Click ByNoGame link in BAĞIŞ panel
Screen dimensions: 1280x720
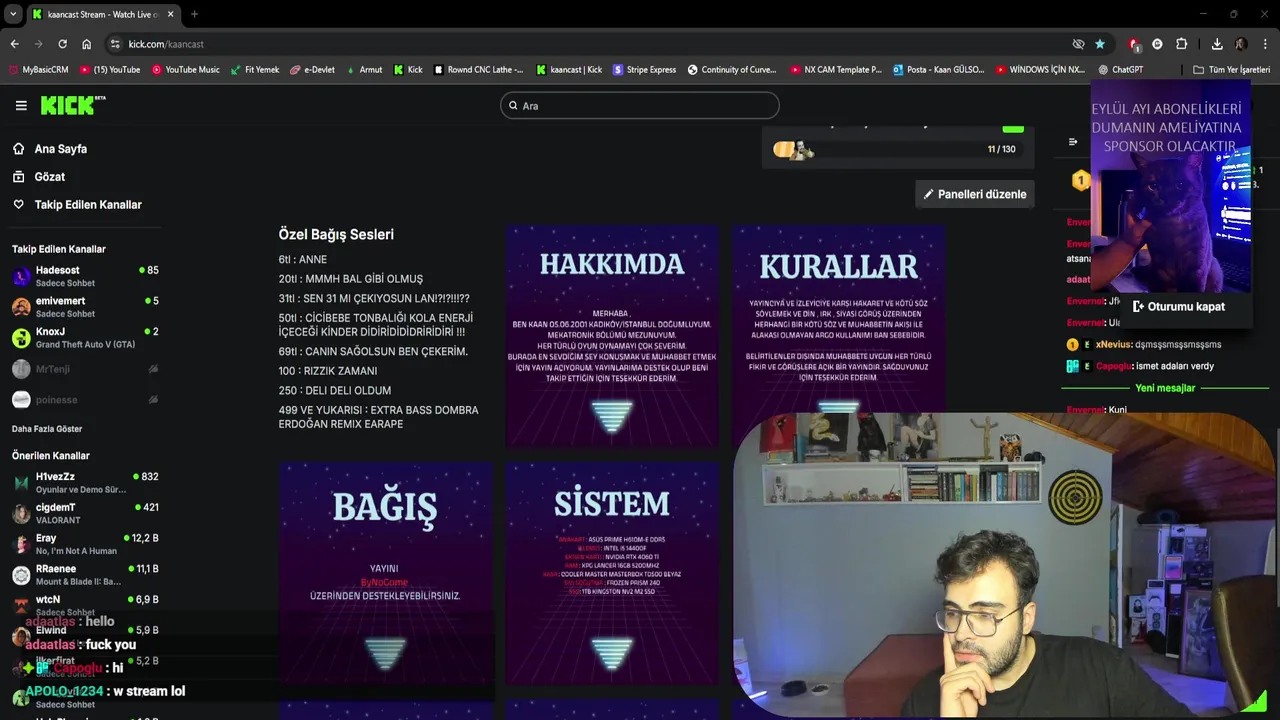[x=384, y=582]
